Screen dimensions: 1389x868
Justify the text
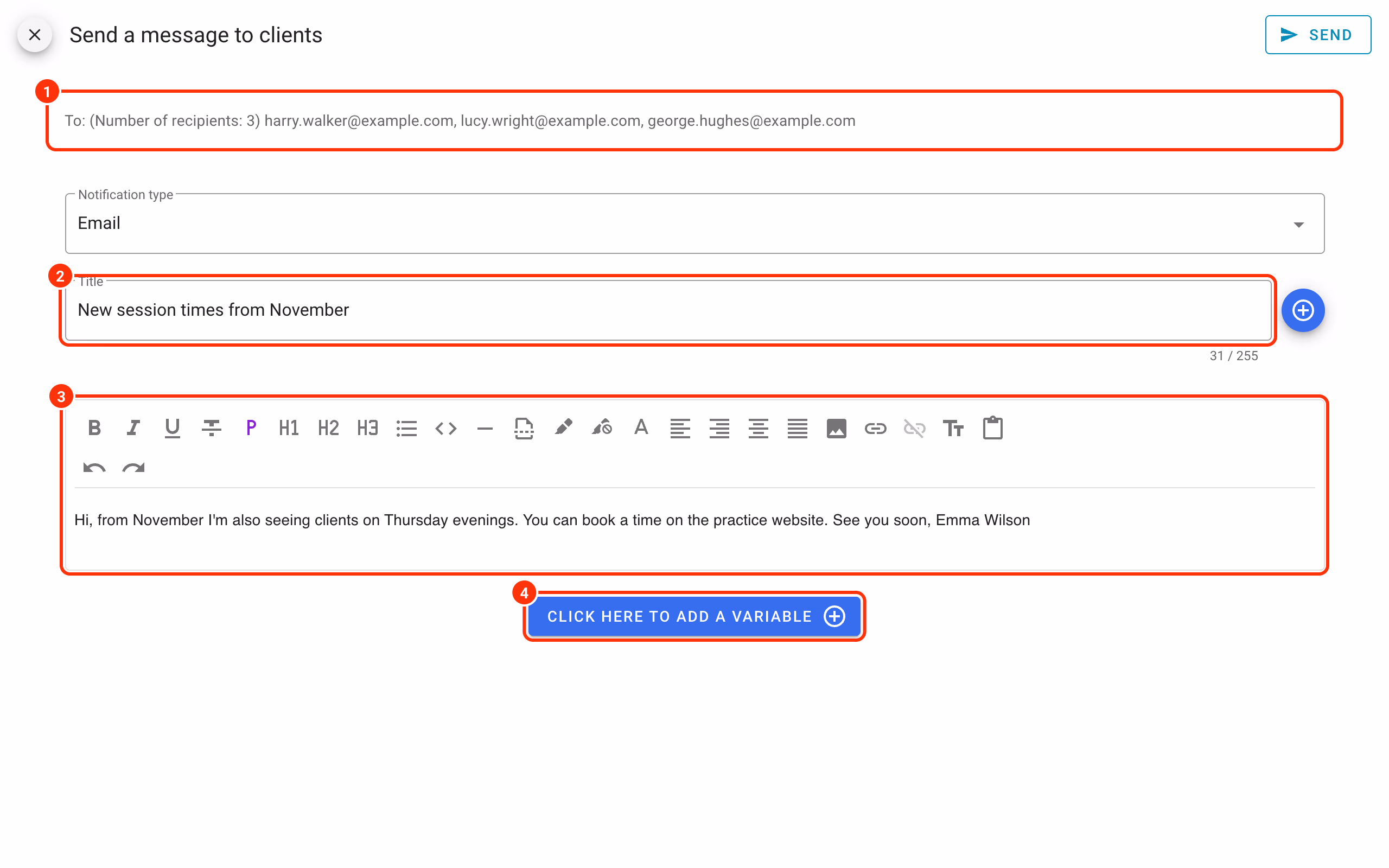[x=797, y=427]
